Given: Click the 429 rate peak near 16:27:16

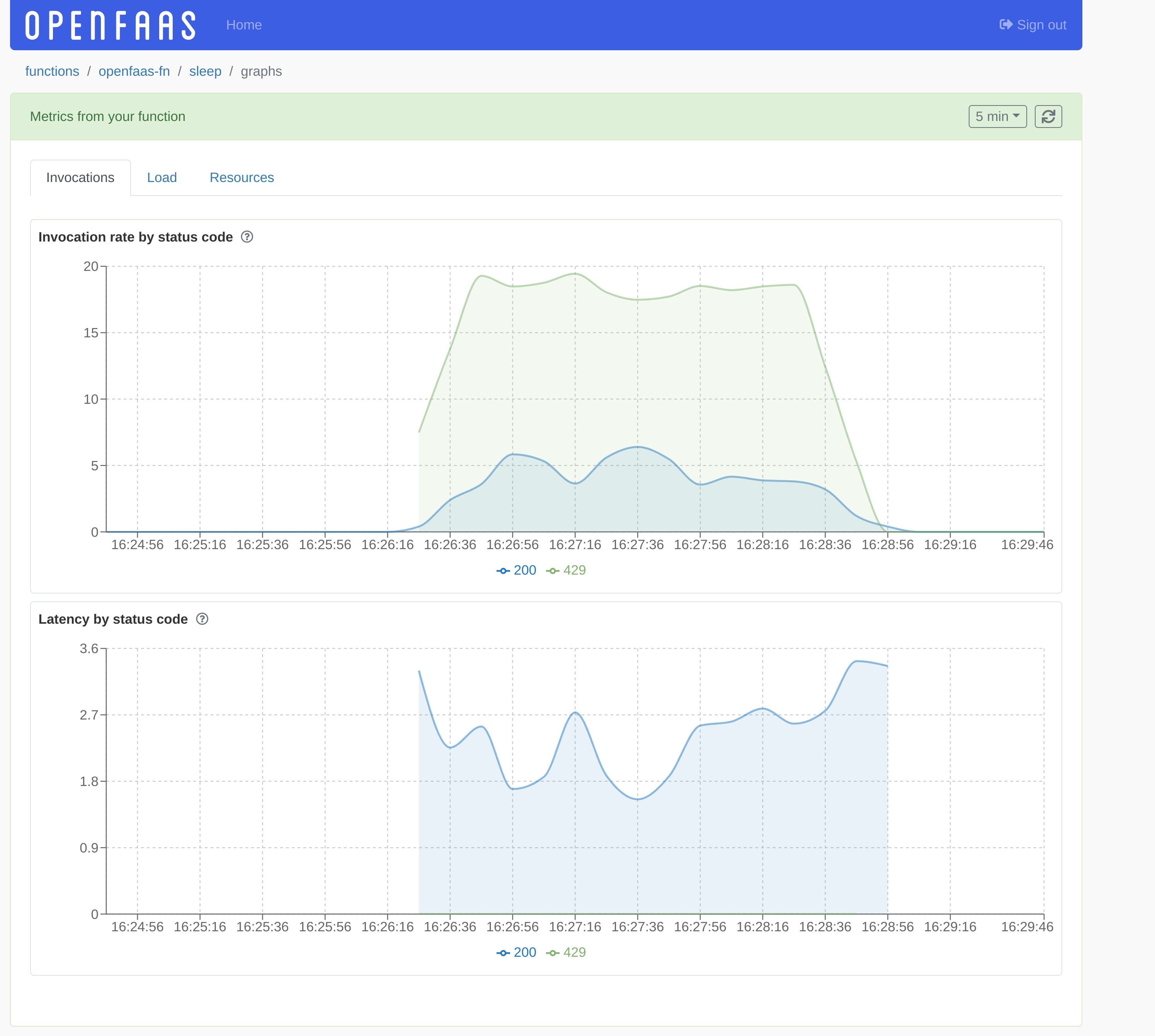Looking at the screenshot, I should coord(575,274).
